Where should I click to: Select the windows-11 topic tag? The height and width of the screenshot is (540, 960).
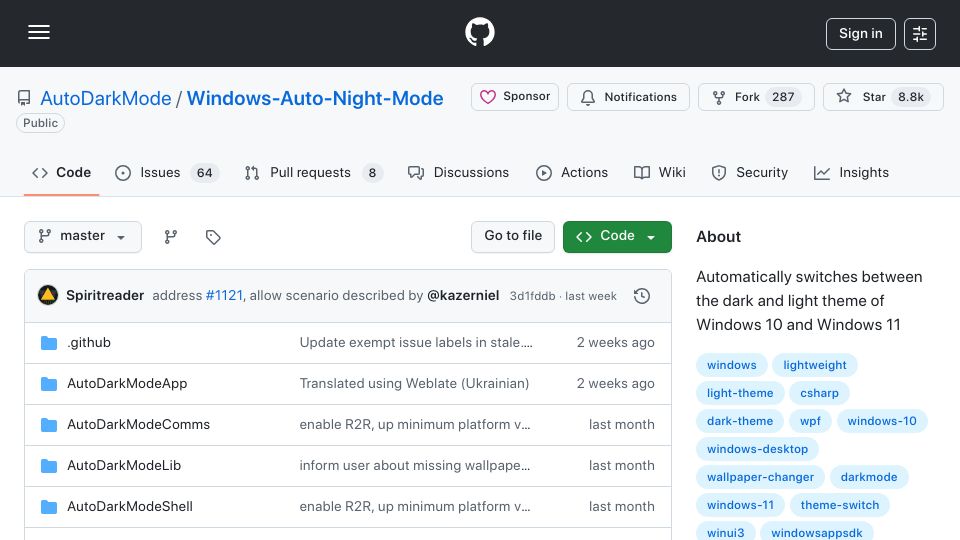(740, 506)
